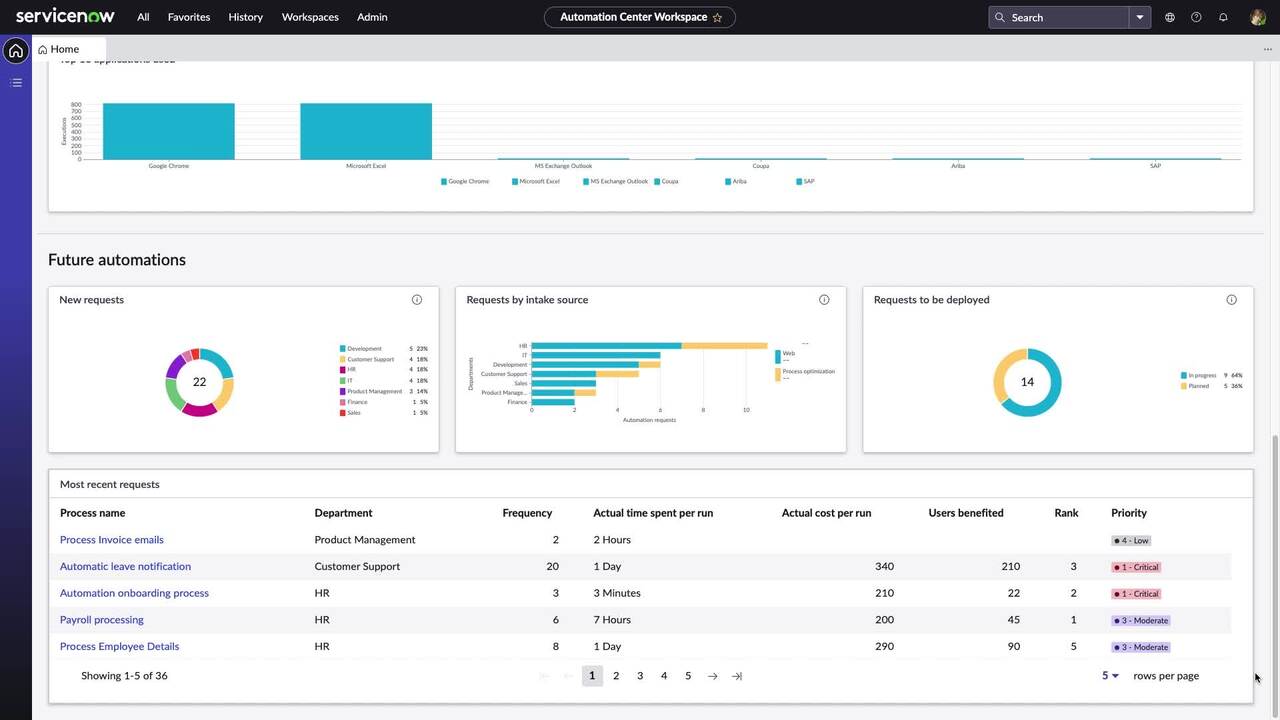Open the help question-mark icon
This screenshot has height=720, width=1280.
coord(1195,17)
